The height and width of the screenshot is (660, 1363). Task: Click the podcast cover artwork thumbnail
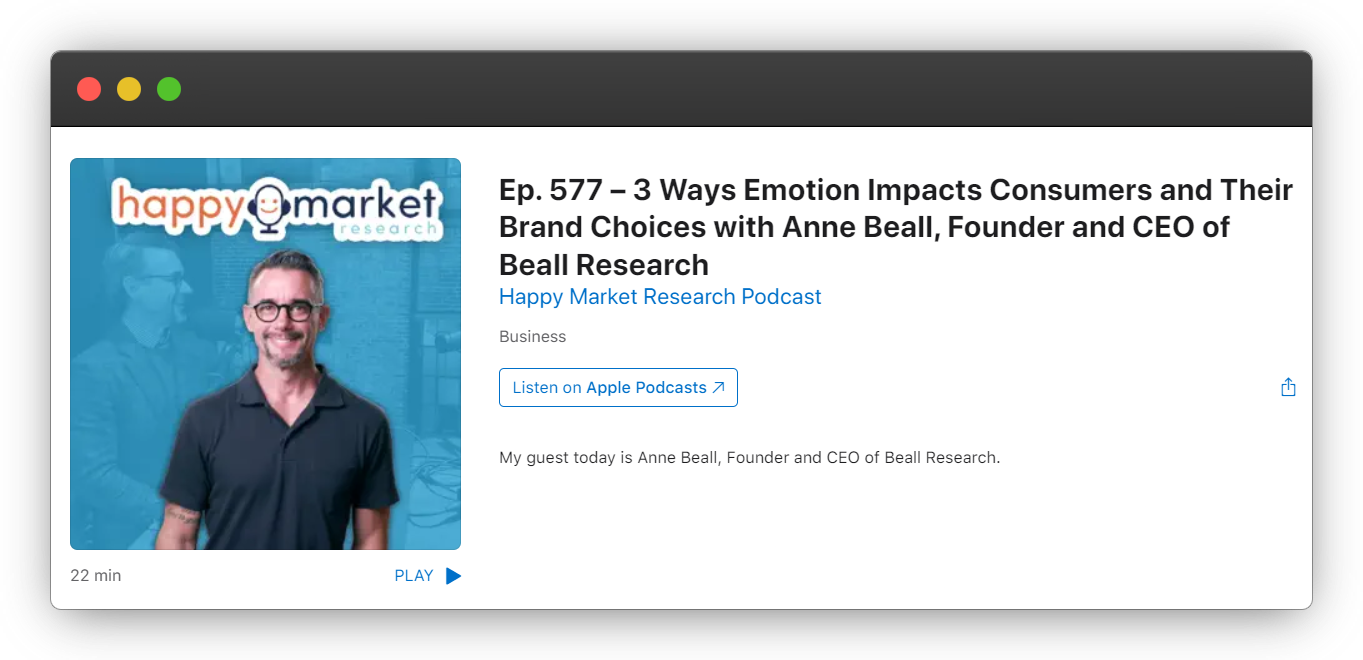point(265,353)
